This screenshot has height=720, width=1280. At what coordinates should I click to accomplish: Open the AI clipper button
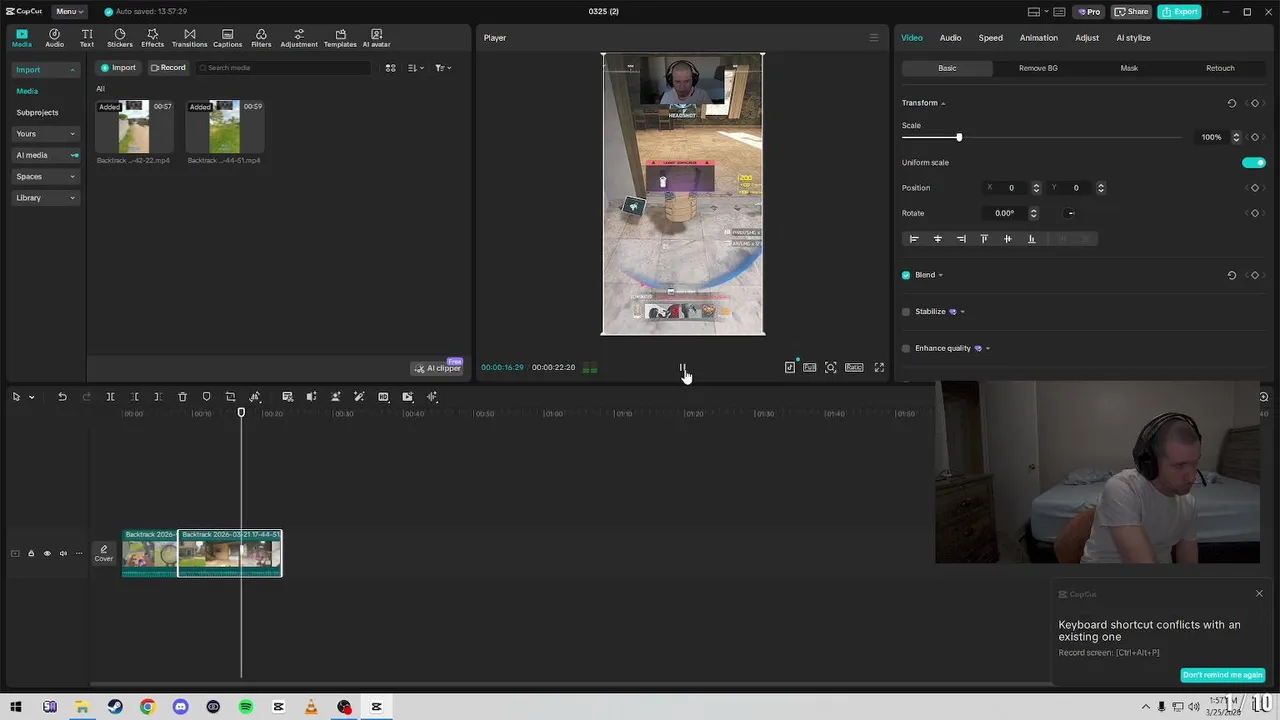click(x=438, y=368)
